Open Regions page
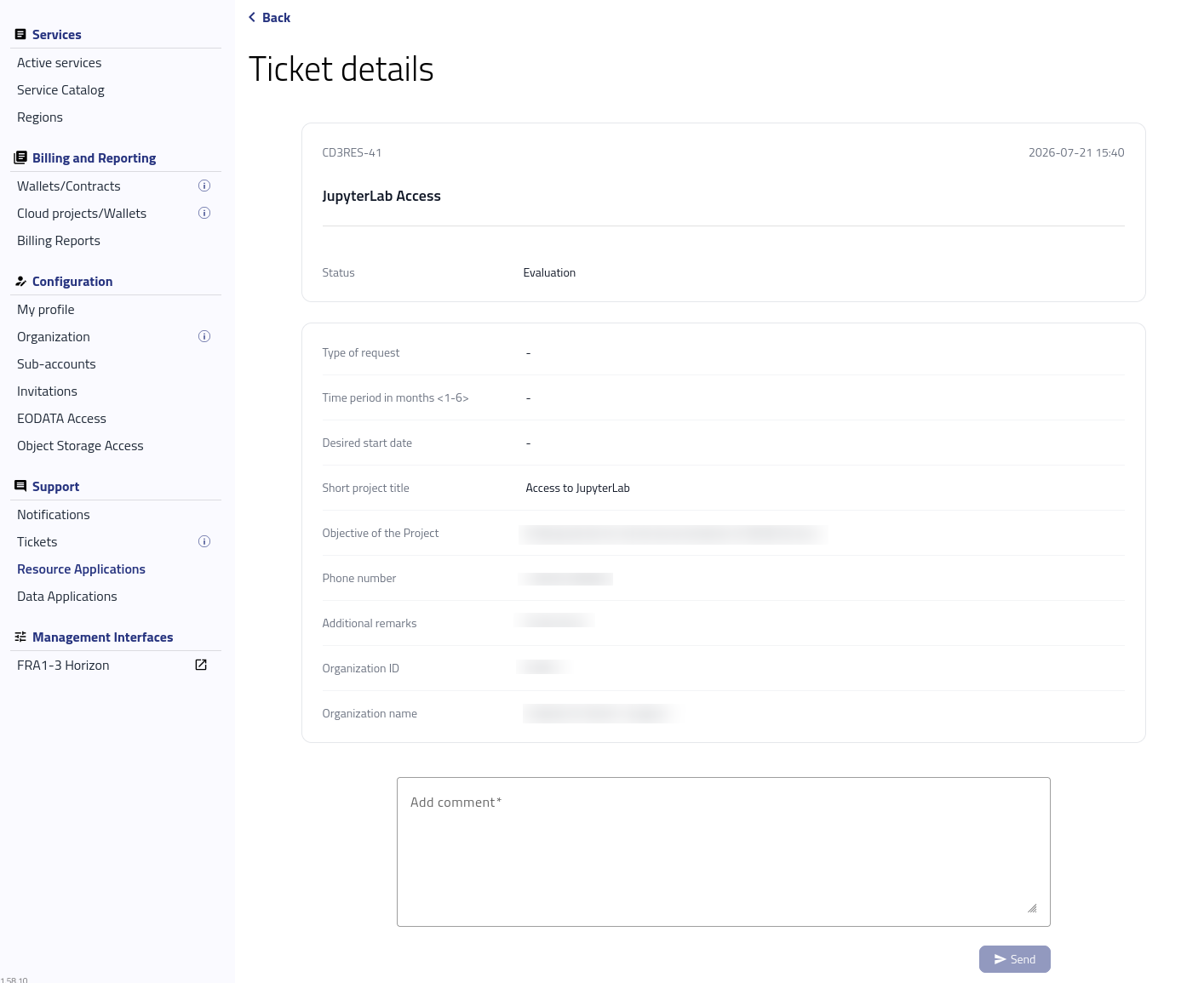The width and height of the screenshot is (1204, 983). 40,117
